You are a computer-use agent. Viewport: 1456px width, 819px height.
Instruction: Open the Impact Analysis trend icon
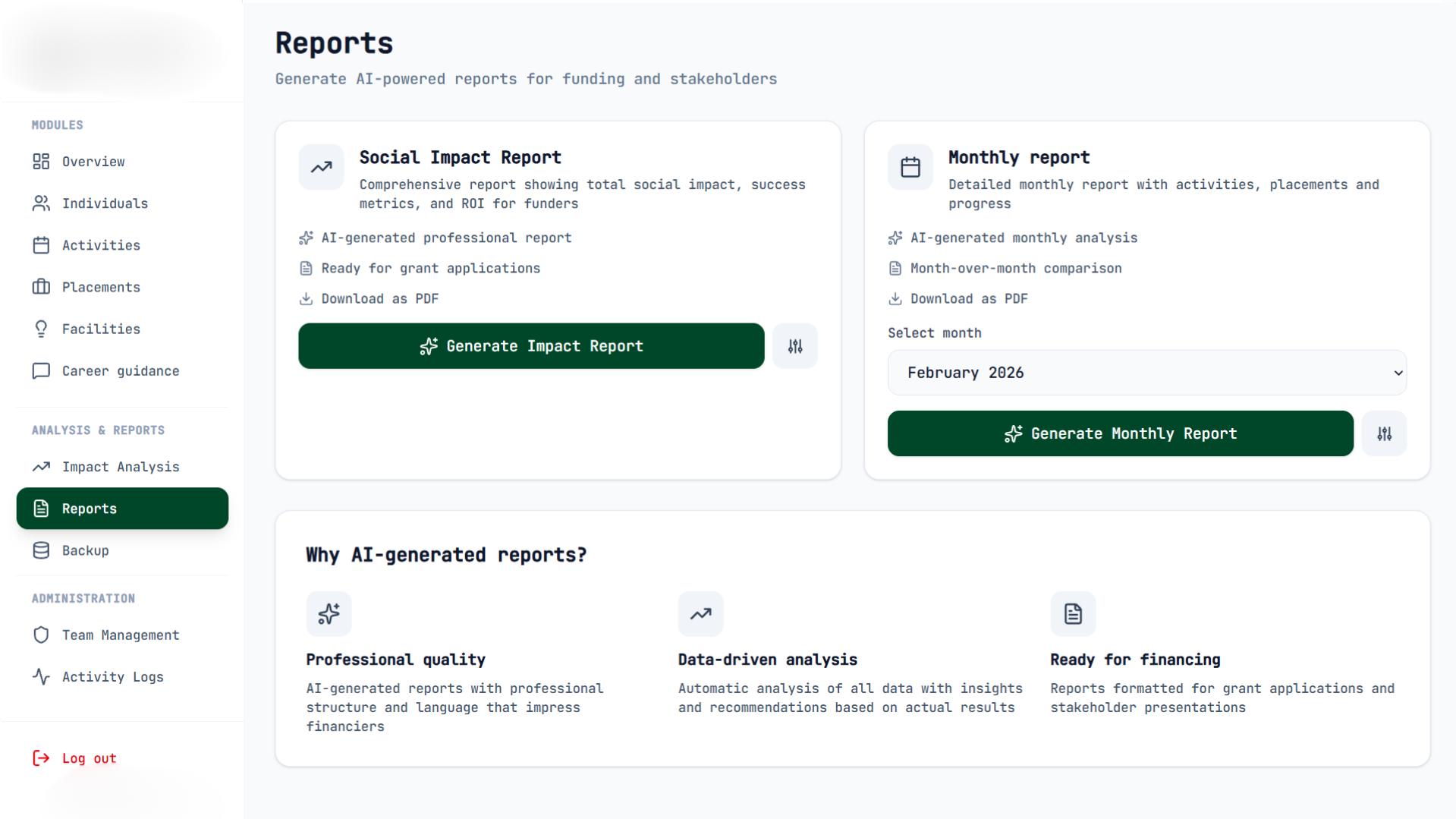42,466
